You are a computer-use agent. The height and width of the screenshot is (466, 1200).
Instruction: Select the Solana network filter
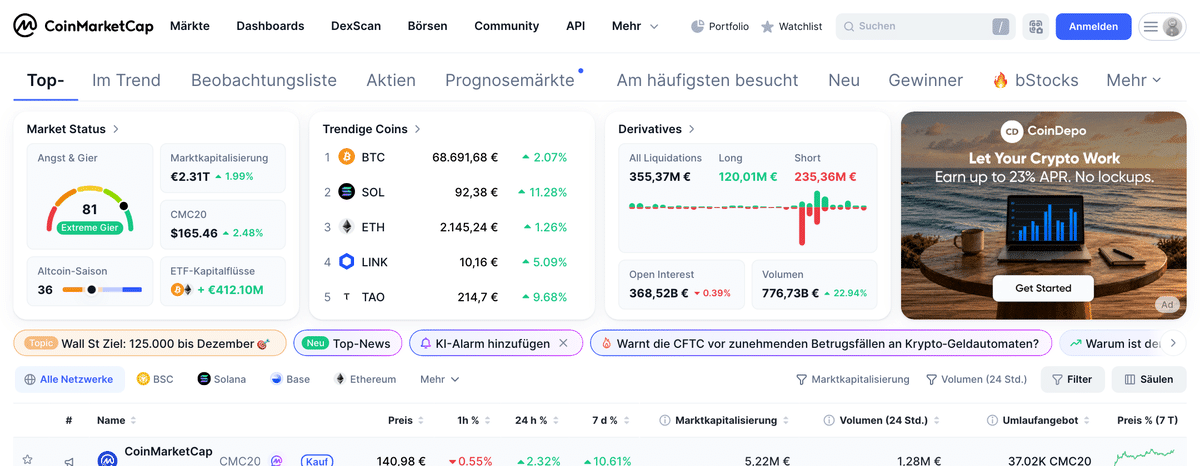point(222,380)
